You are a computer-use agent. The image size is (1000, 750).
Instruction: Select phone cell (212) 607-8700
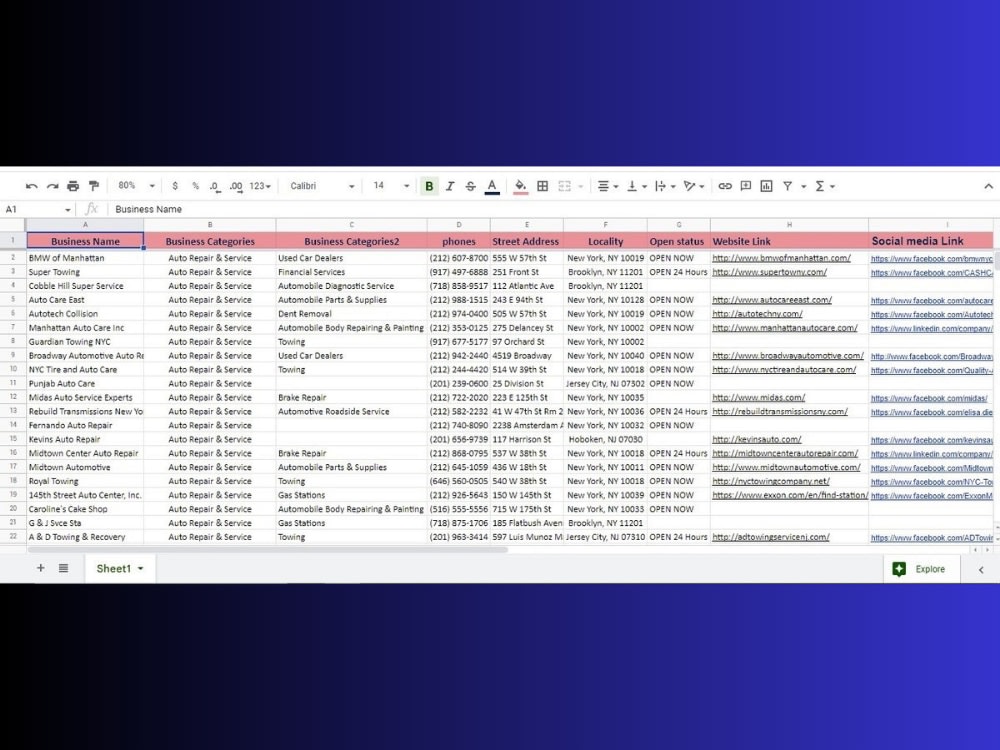[x=459, y=258]
